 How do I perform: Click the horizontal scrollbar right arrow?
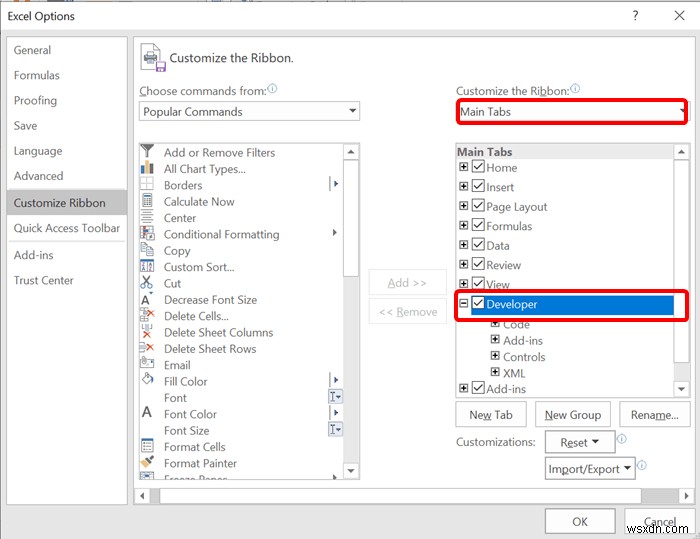click(686, 496)
